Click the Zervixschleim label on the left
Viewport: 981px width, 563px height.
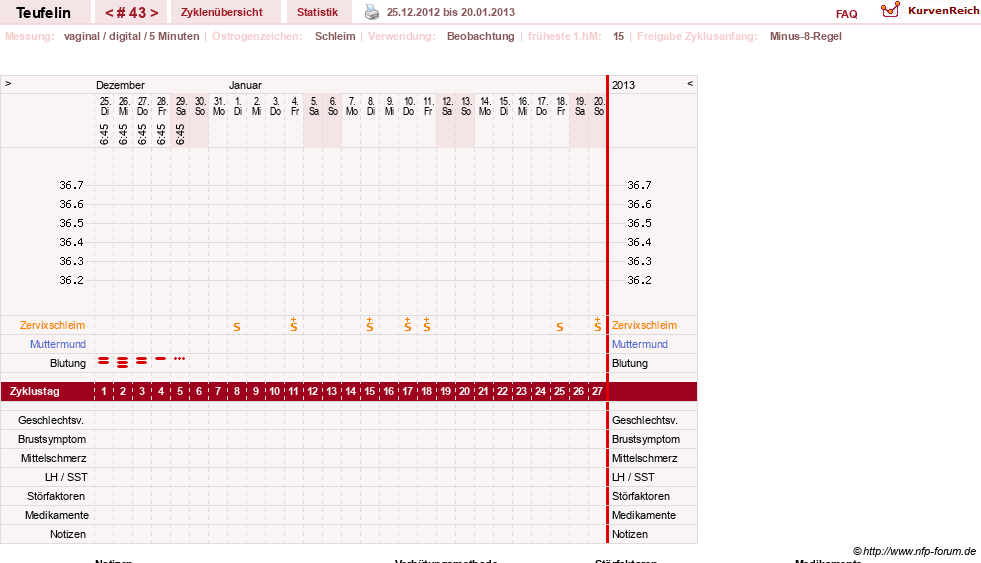52,325
